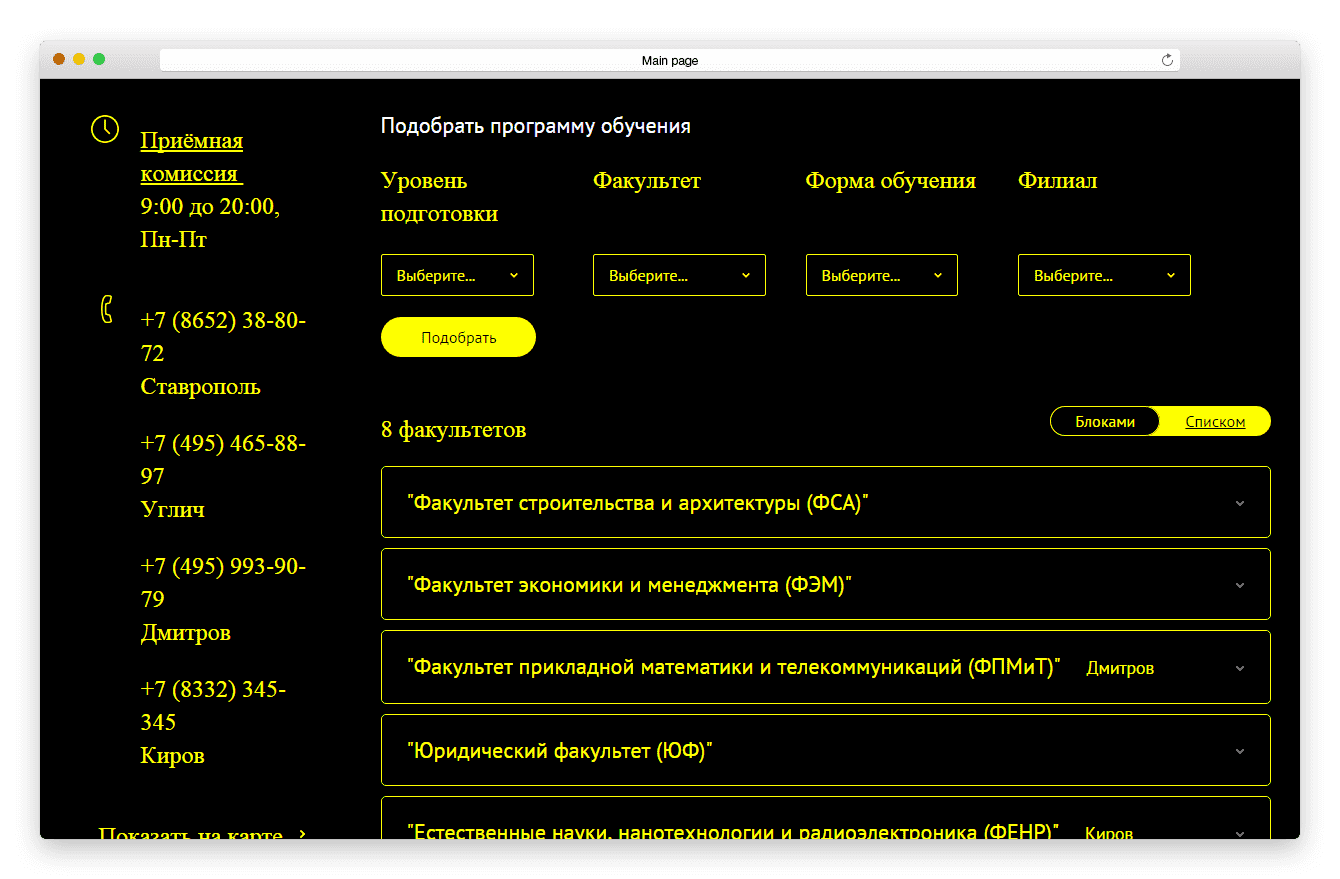Expand ФСА faculty row chevron
Screen dimensions: 1340x879
(x=1240, y=503)
